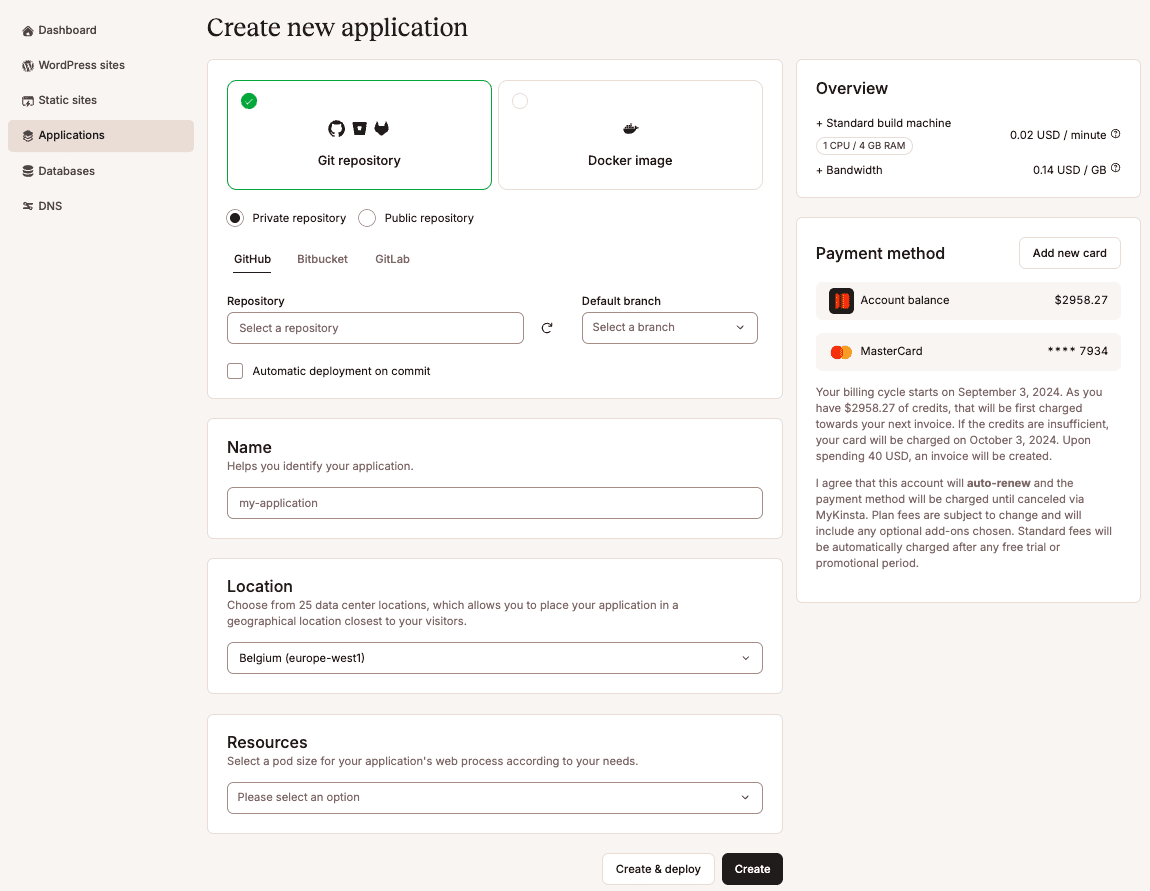Screen dimensions: 1150x891
Task: Click the application Name input field
Action: click(494, 503)
